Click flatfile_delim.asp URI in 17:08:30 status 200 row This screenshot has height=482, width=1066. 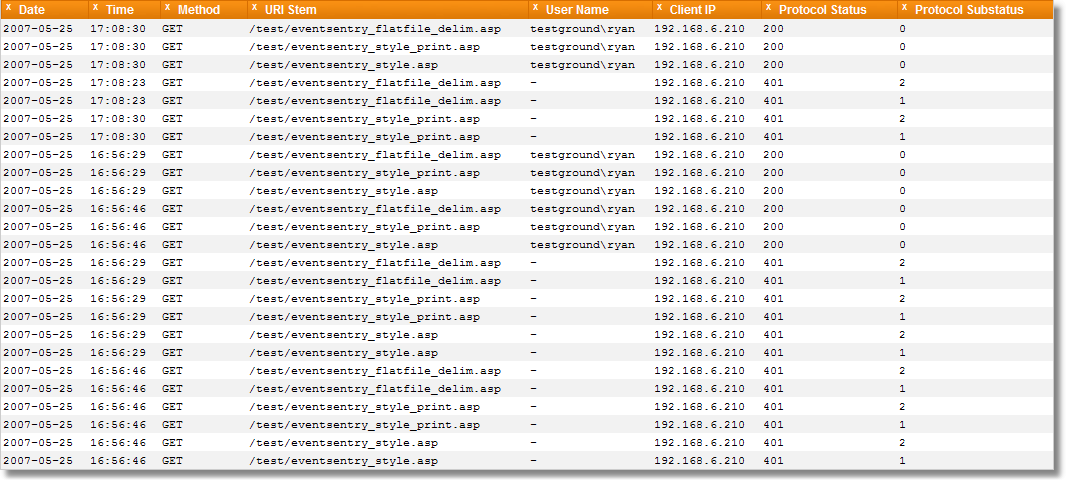pyautogui.click(x=375, y=29)
